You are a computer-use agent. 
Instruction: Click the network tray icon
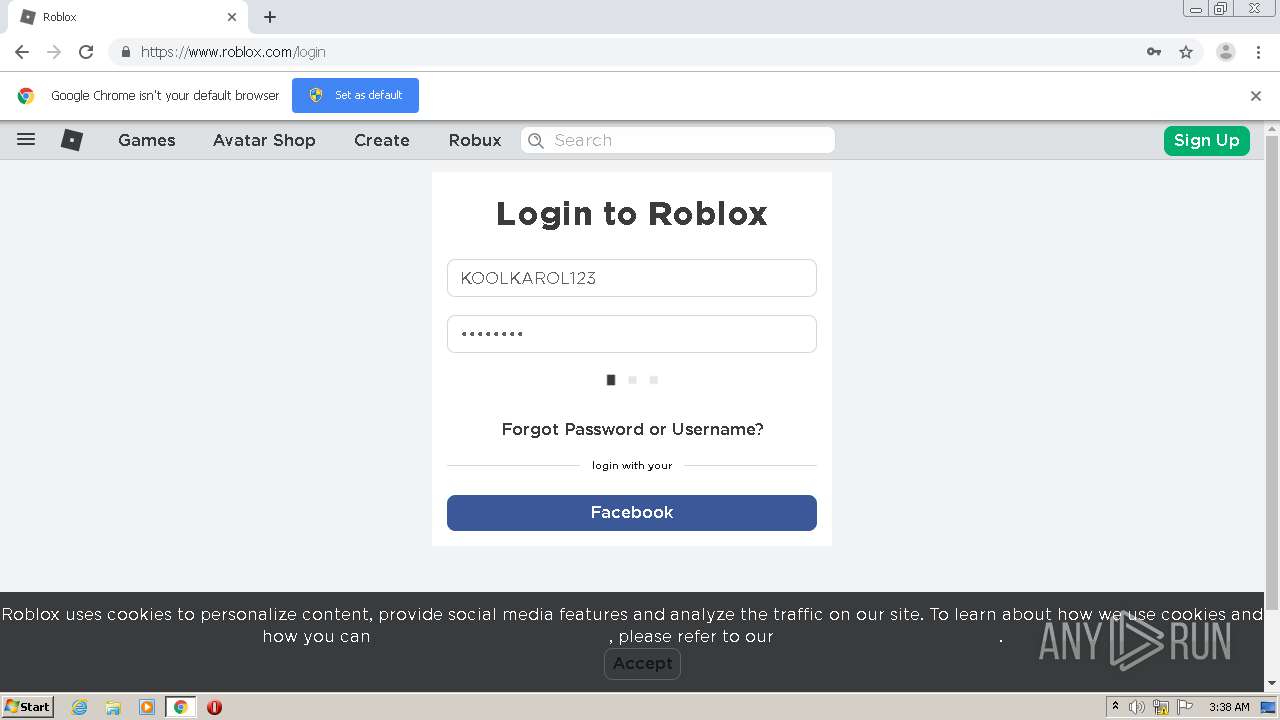pyautogui.click(x=1161, y=707)
